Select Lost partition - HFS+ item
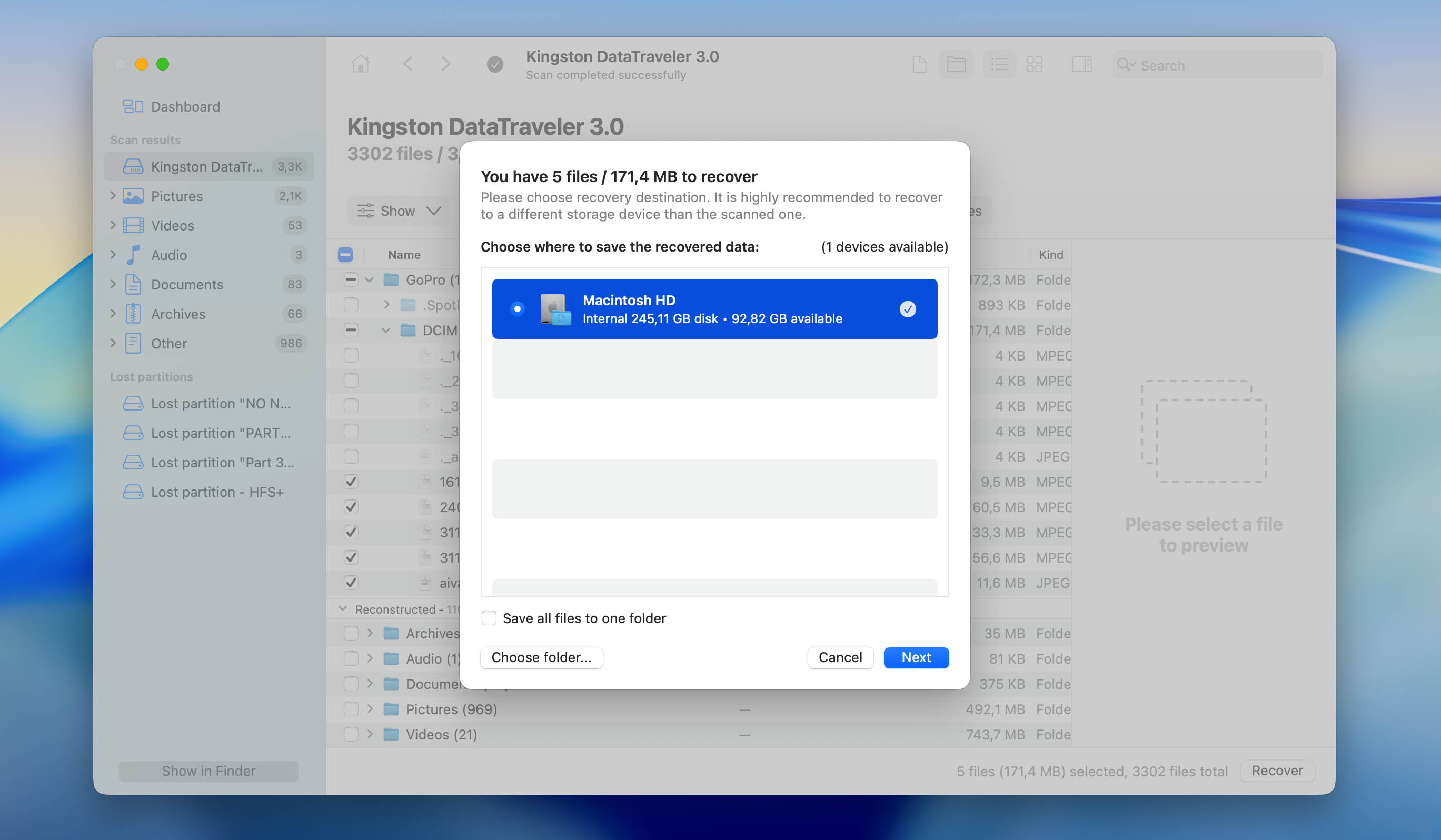The image size is (1441, 840). [217, 492]
